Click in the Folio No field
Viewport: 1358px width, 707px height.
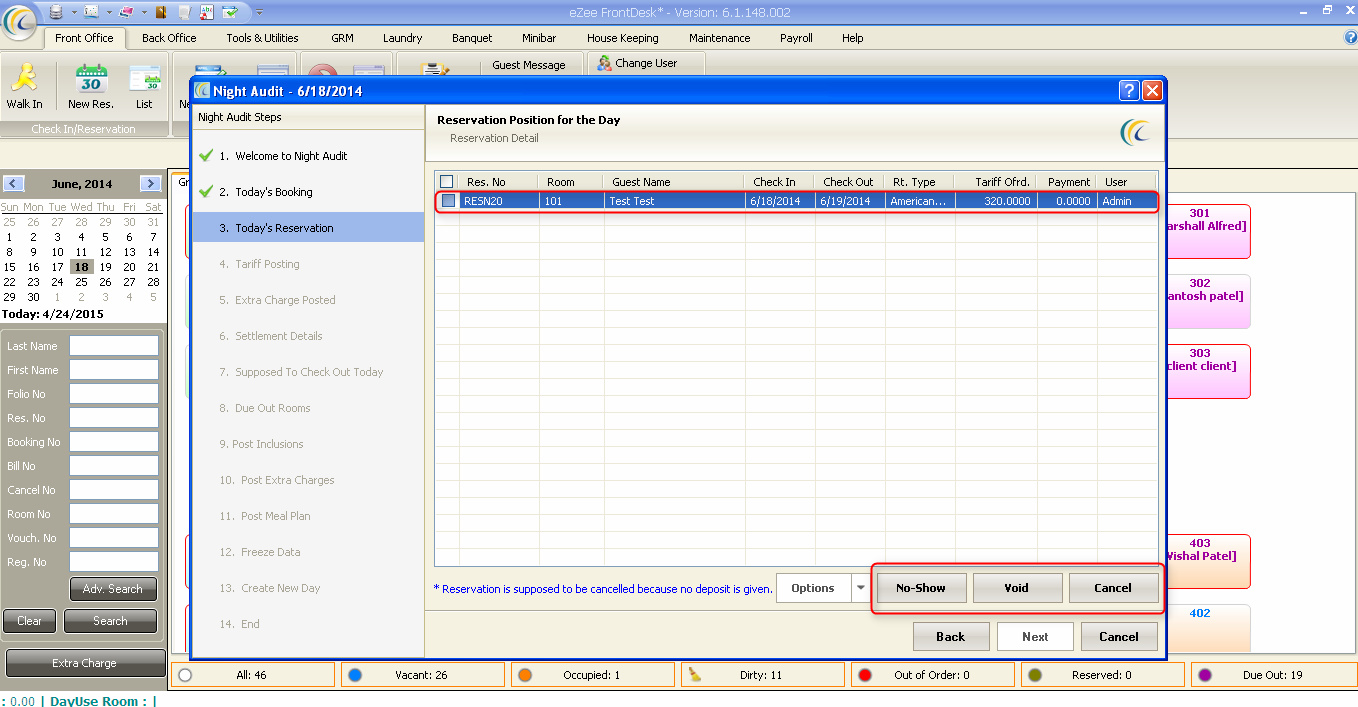coord(114,394)
